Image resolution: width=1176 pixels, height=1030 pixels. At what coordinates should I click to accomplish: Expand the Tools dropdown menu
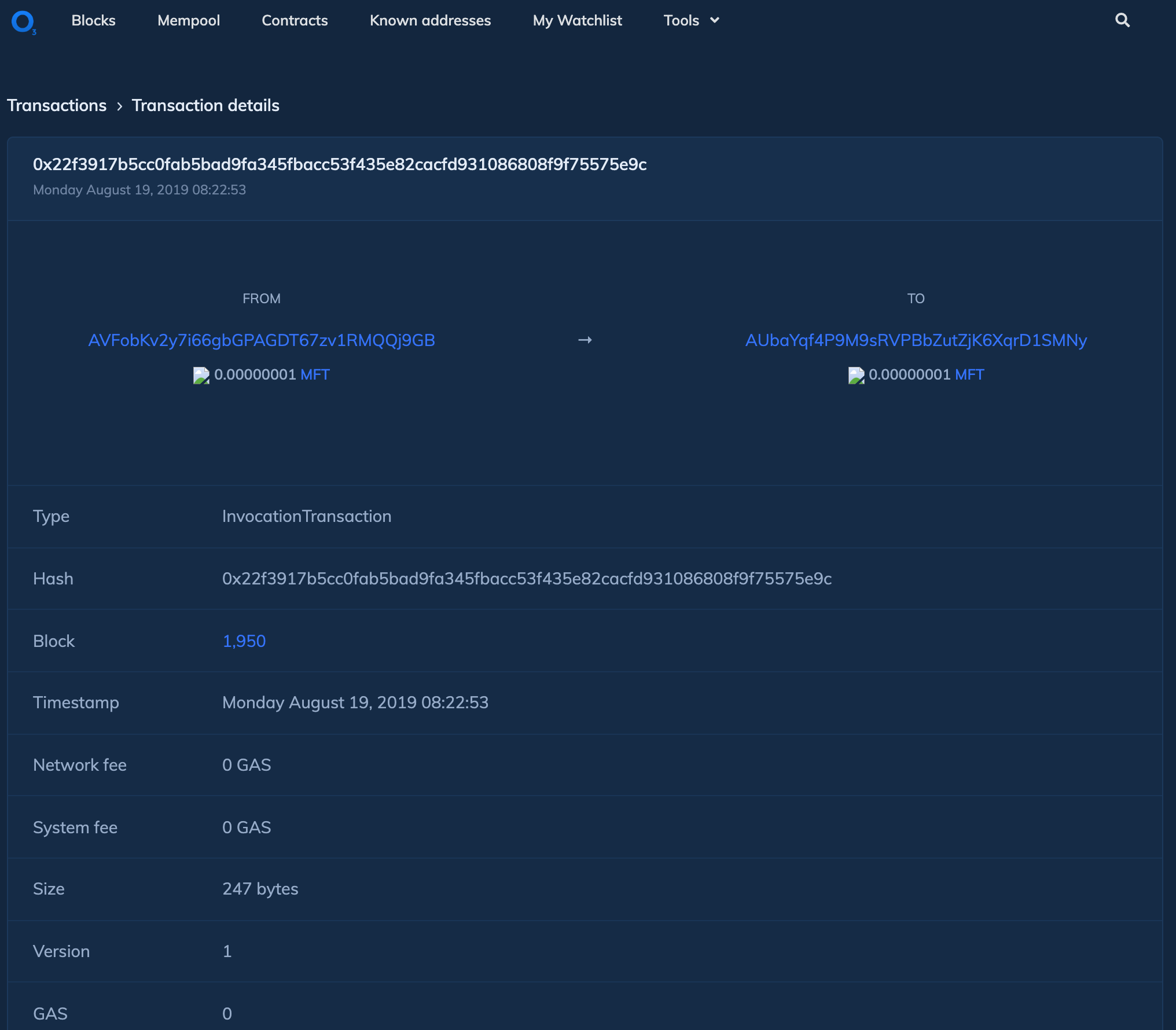[681, 20]
